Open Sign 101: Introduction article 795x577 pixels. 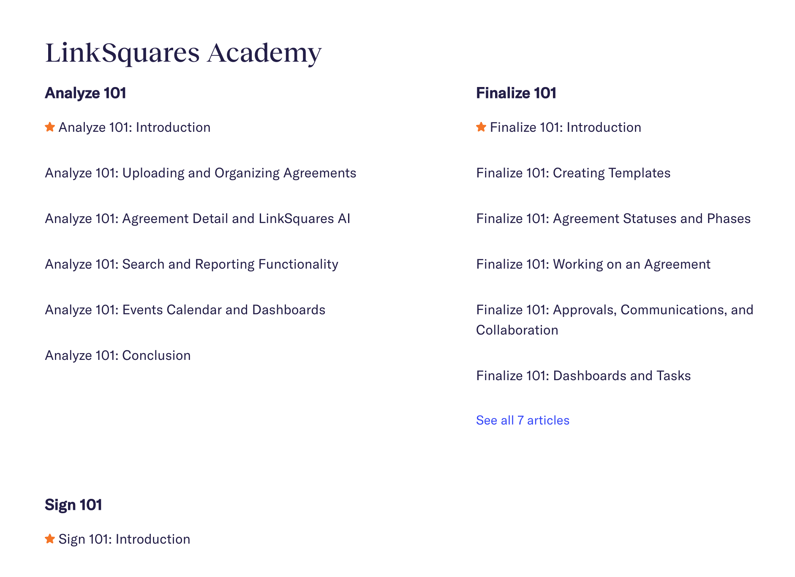click(x=124, y=539)
